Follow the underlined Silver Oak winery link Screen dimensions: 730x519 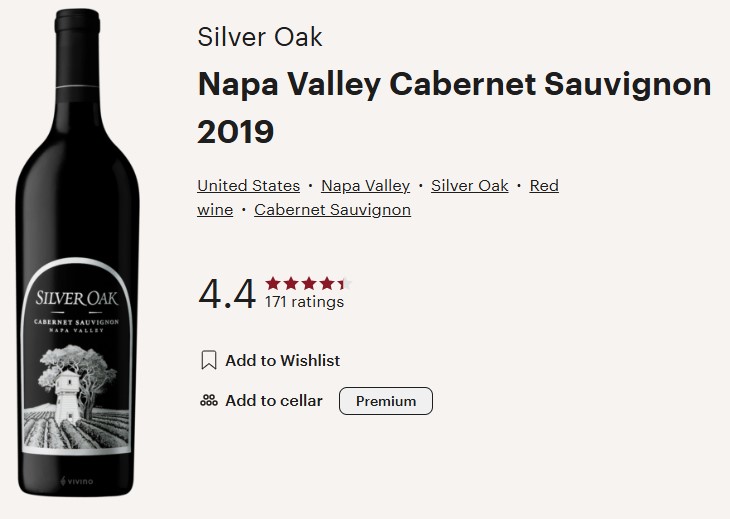click(x=469, y=186)
